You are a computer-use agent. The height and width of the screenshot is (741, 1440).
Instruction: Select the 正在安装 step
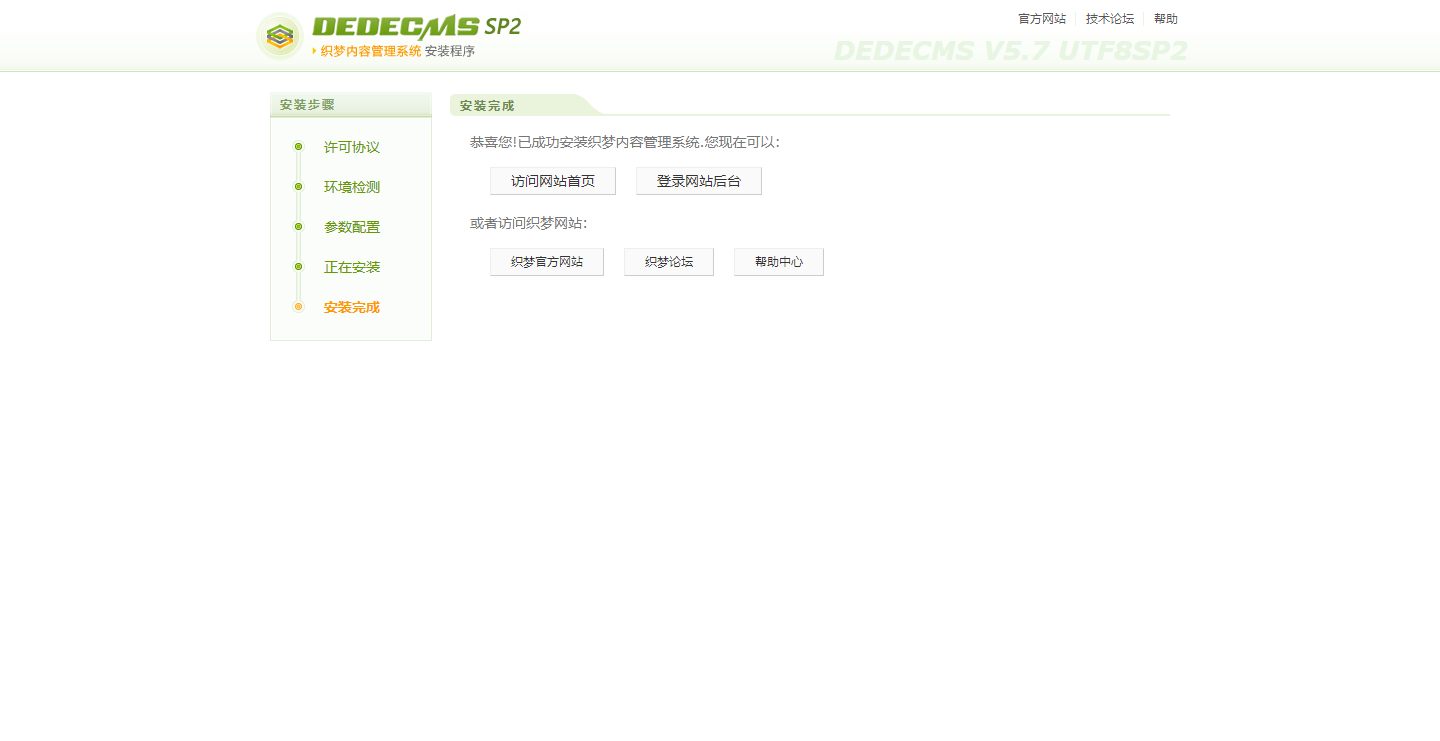(352, 267)
